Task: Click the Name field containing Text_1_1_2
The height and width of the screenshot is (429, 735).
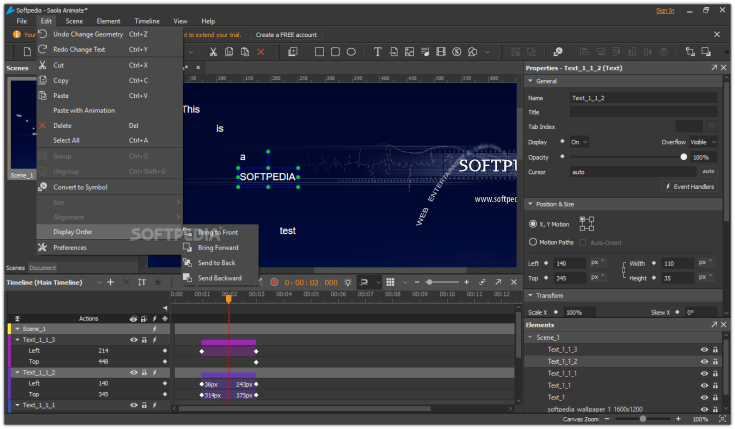Action: point(642,98)
